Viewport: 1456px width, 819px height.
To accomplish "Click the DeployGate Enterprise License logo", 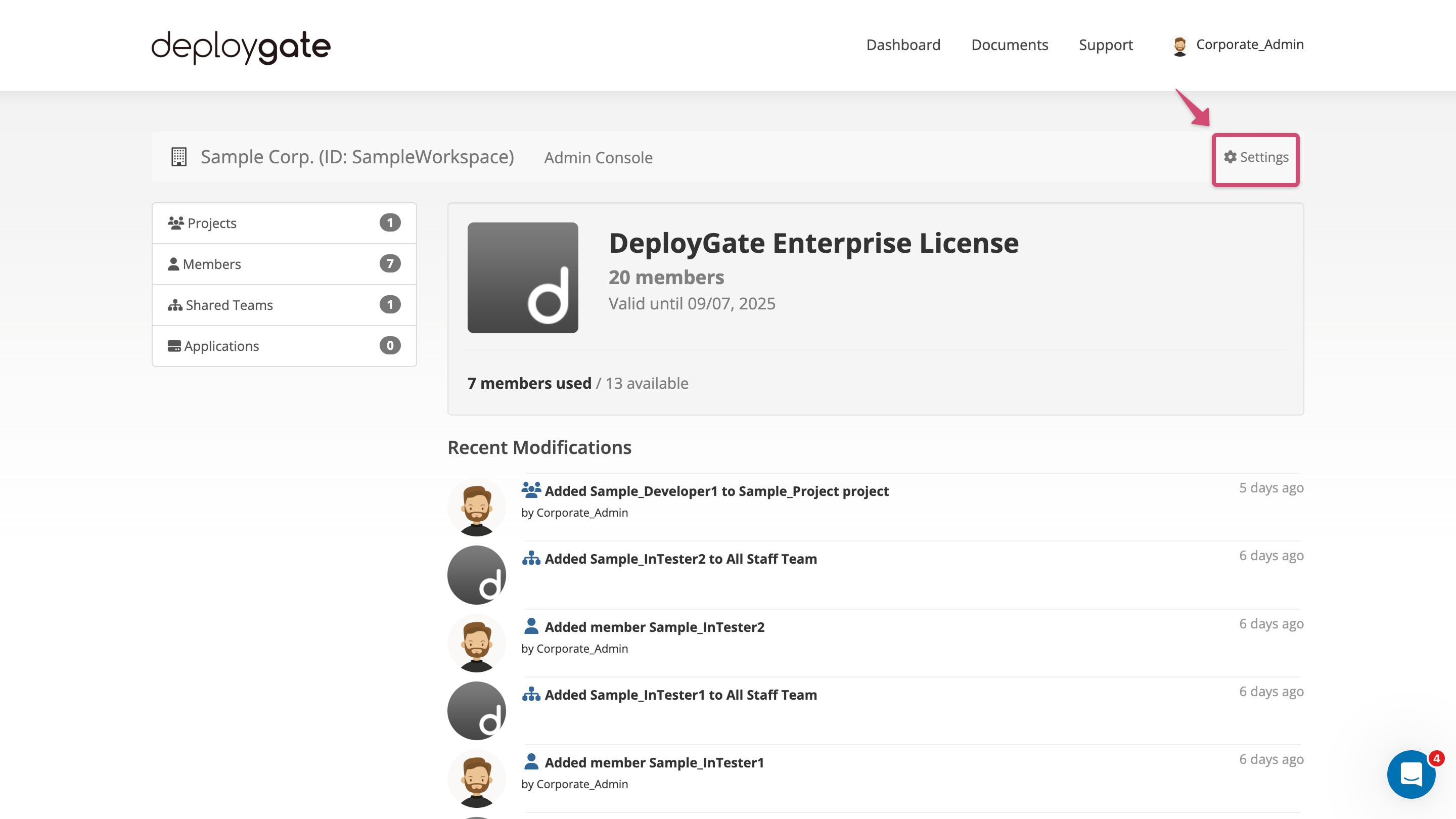I will (x=523, y=278).
